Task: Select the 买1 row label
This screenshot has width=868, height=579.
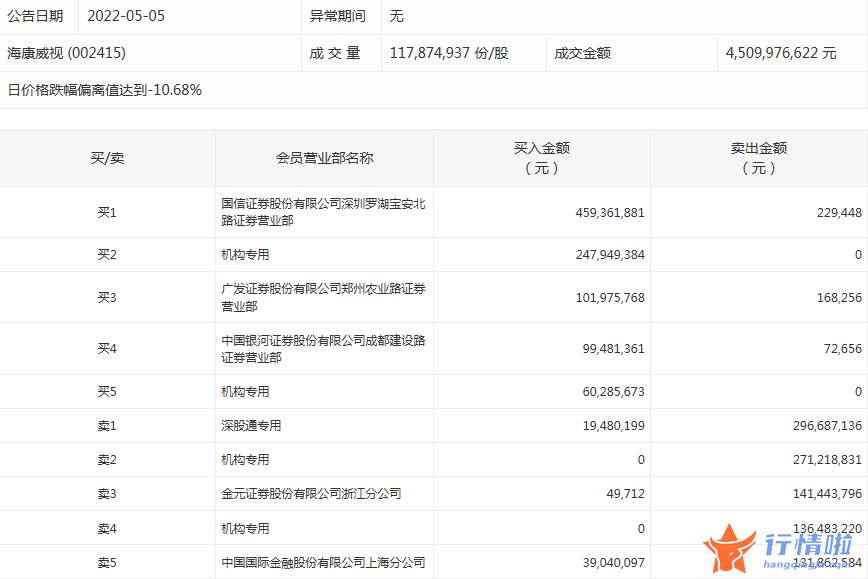Action: [x=107, y=213]
